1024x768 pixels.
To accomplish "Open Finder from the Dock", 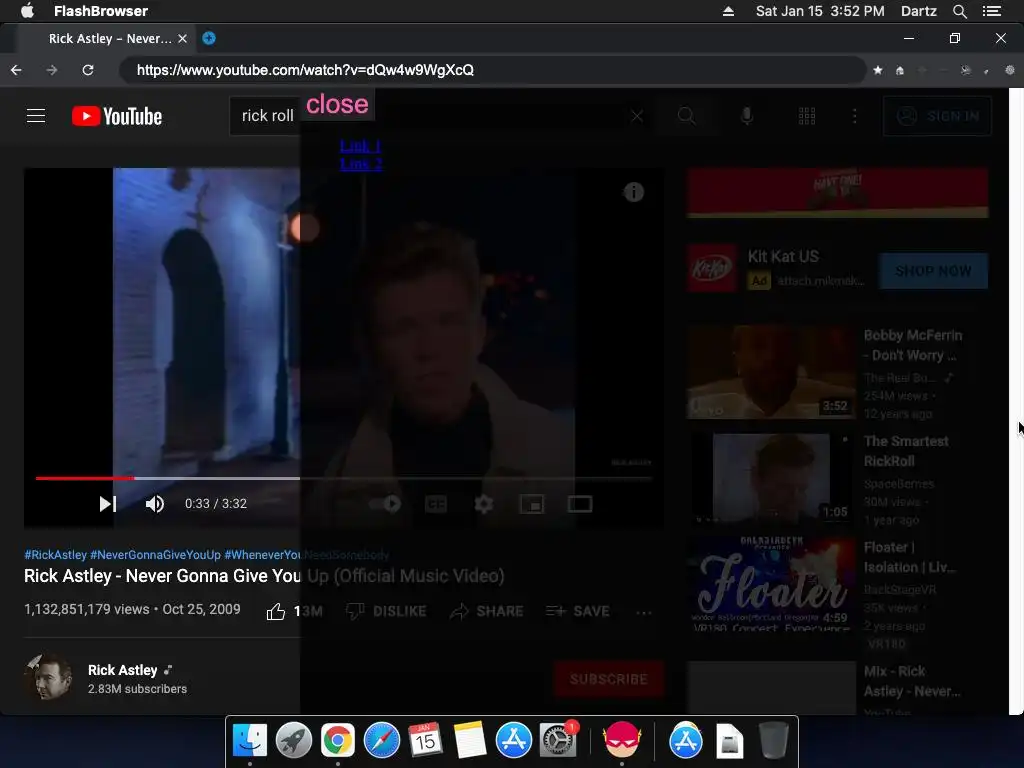I will tap(250, 740).
